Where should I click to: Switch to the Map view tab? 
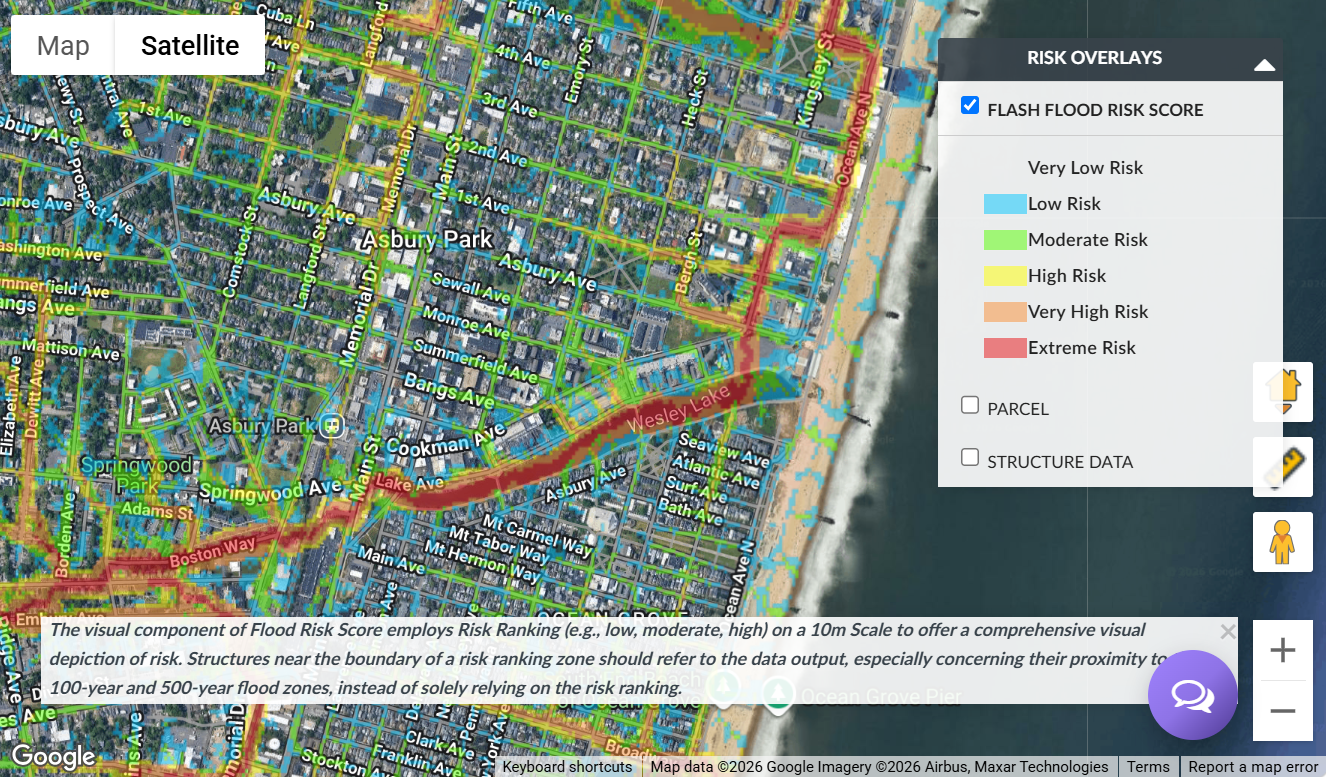point(63,46)
